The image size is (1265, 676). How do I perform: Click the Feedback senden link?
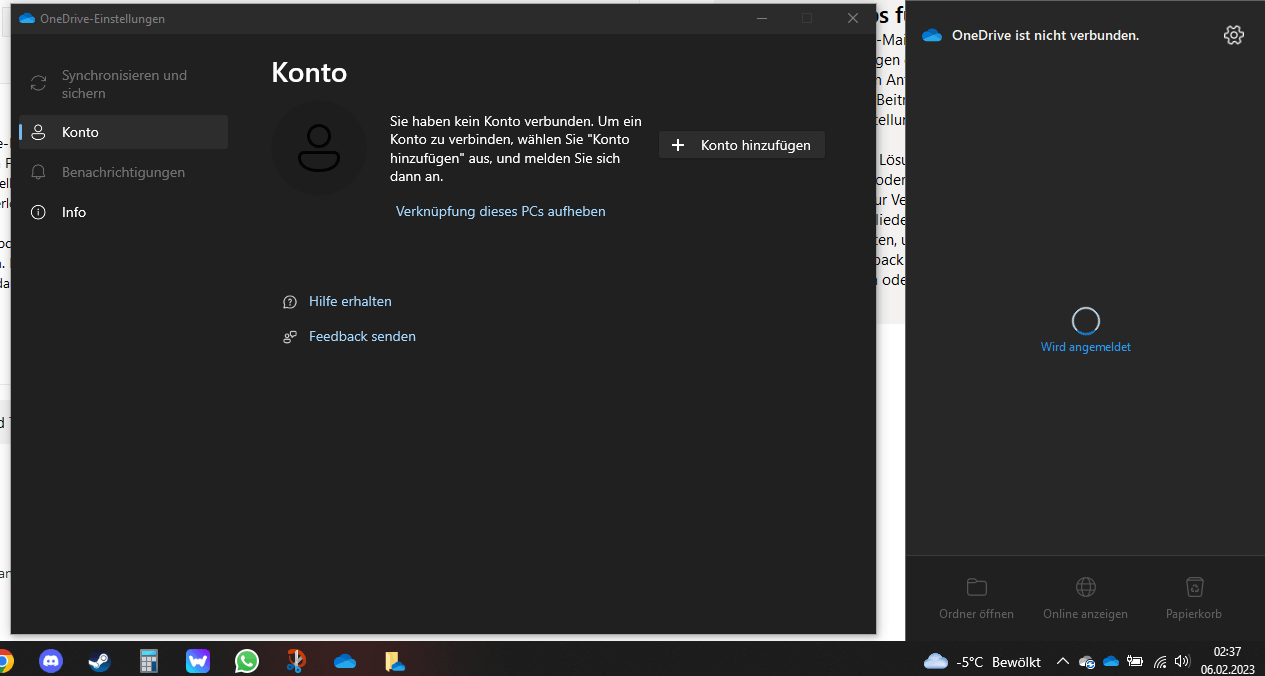click(x=362, y=336)
